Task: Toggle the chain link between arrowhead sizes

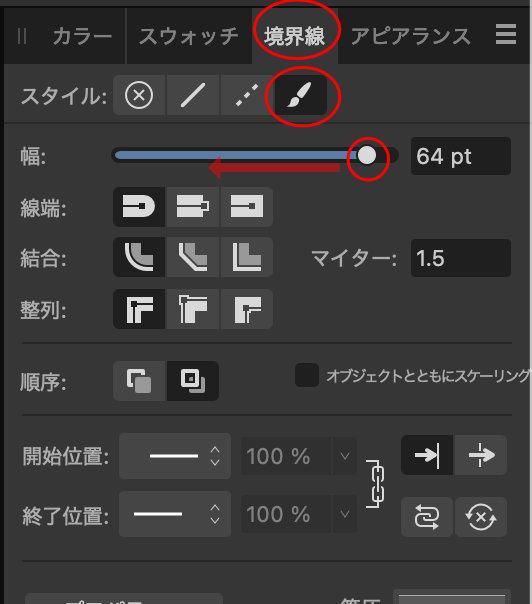Action: tap(376, 484)
